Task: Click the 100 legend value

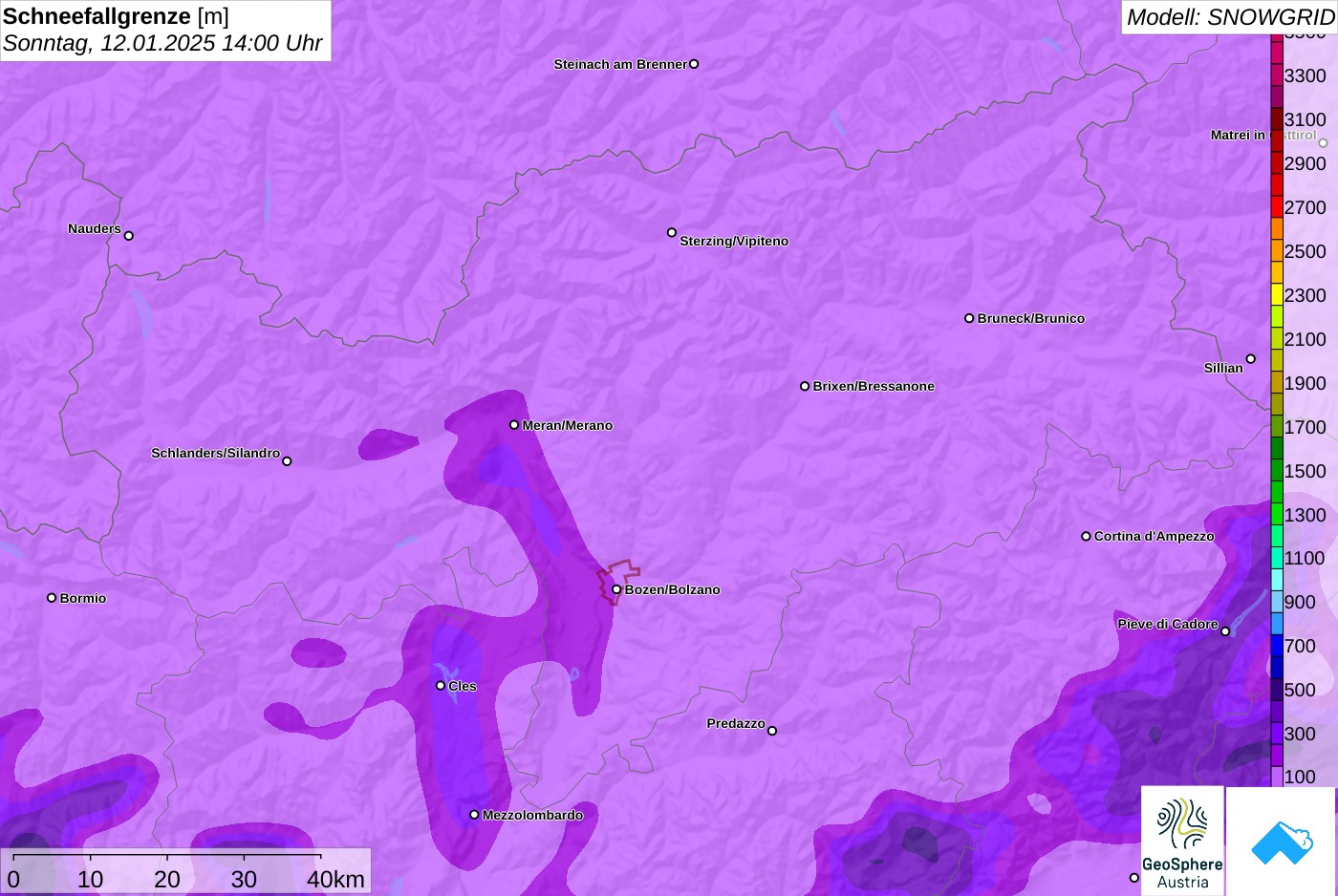Action: (x=1300, y=777)
